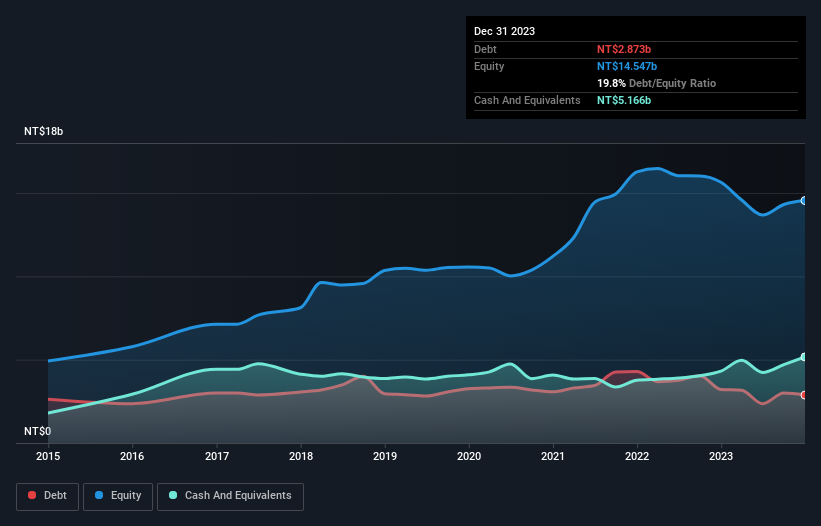Viewport: 821px width, 526px height.
Task: Click the Equity label in tooltip
Action: [x=489, y=66]
